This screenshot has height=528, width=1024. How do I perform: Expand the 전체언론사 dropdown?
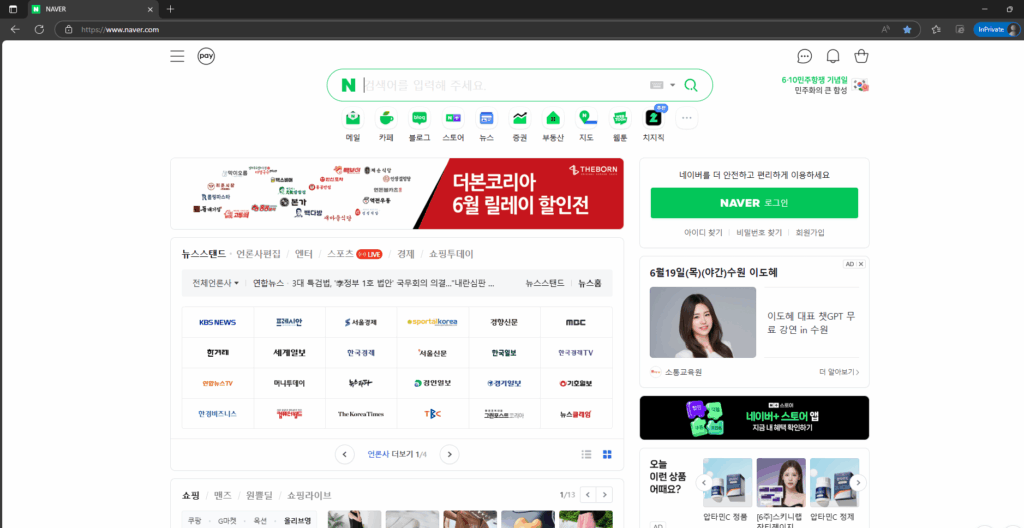216,284
